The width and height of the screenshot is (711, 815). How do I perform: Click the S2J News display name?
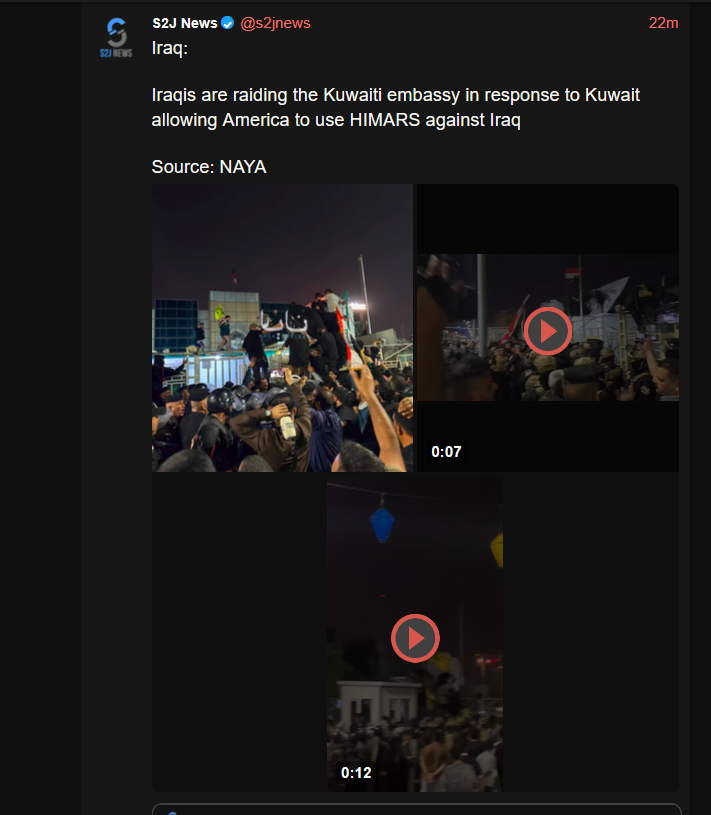click(185, 23)
